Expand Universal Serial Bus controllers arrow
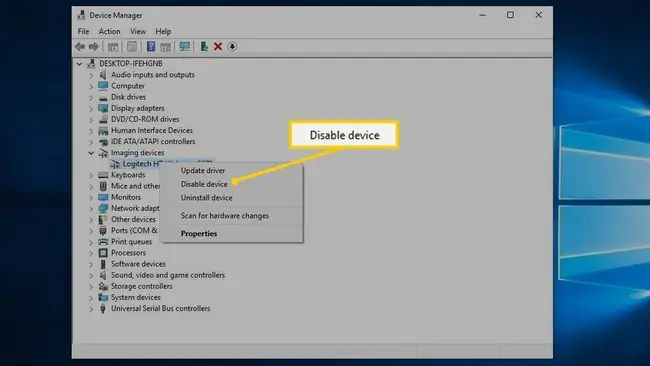The height and width of the screenshot is (366, 650). 91,309
